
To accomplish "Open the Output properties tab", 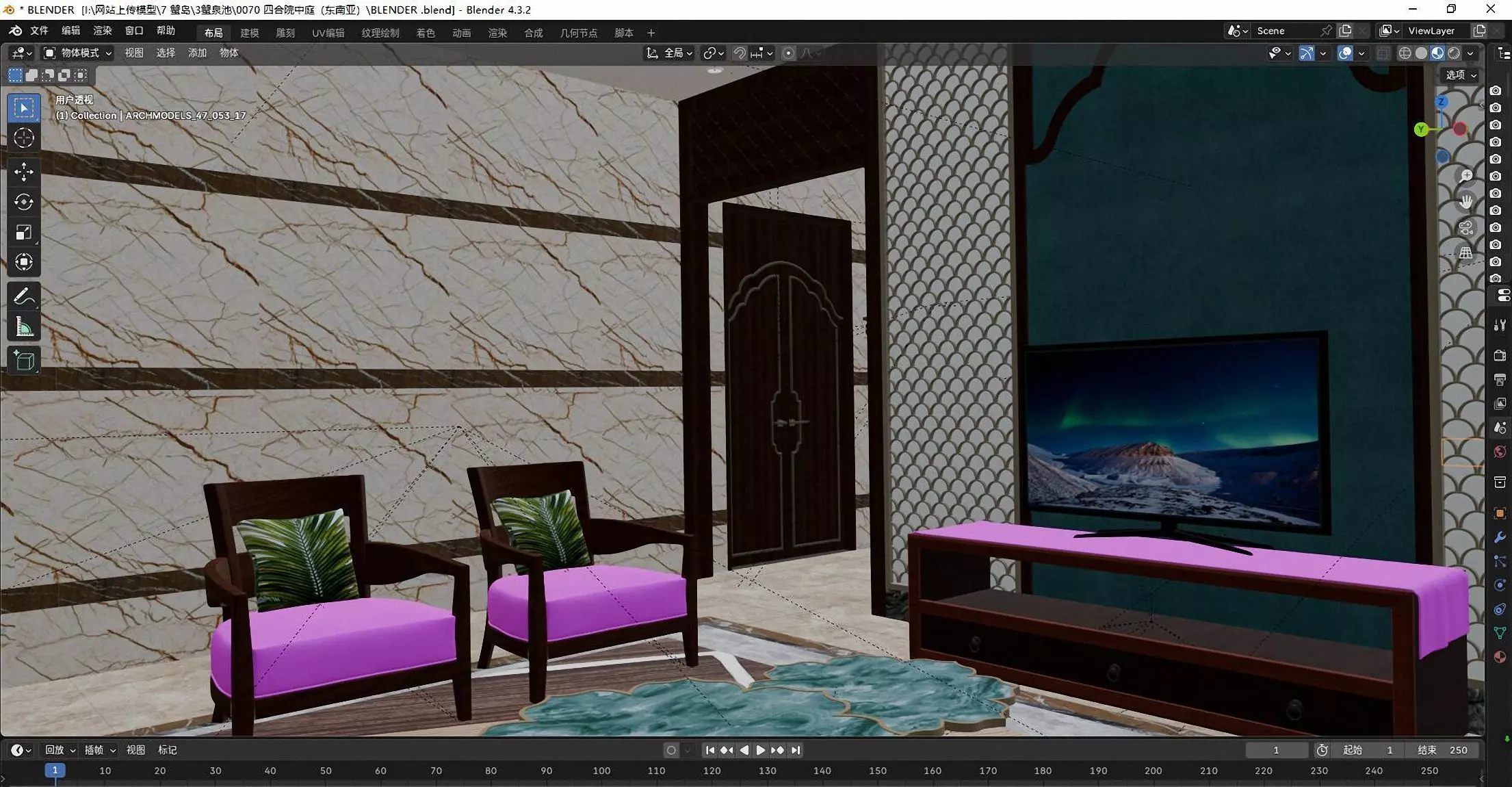I will tap(1500, 379).
